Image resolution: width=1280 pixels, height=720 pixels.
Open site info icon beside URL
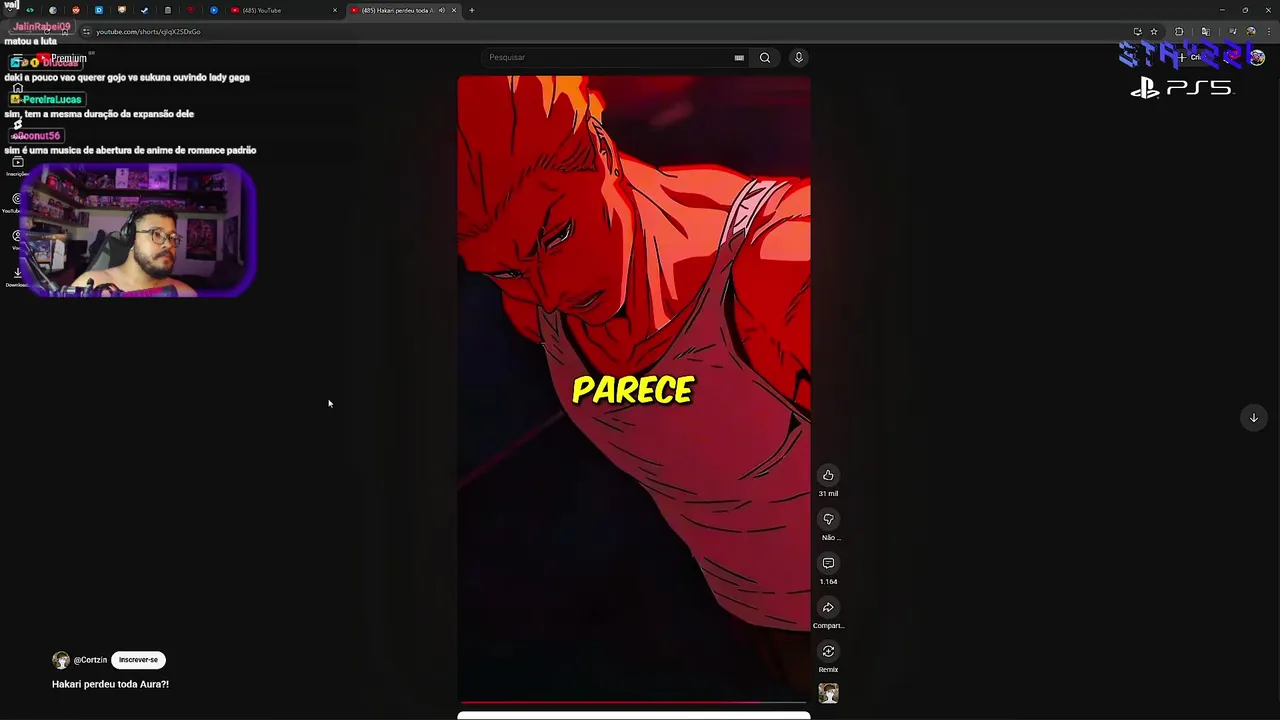(86, 32)
